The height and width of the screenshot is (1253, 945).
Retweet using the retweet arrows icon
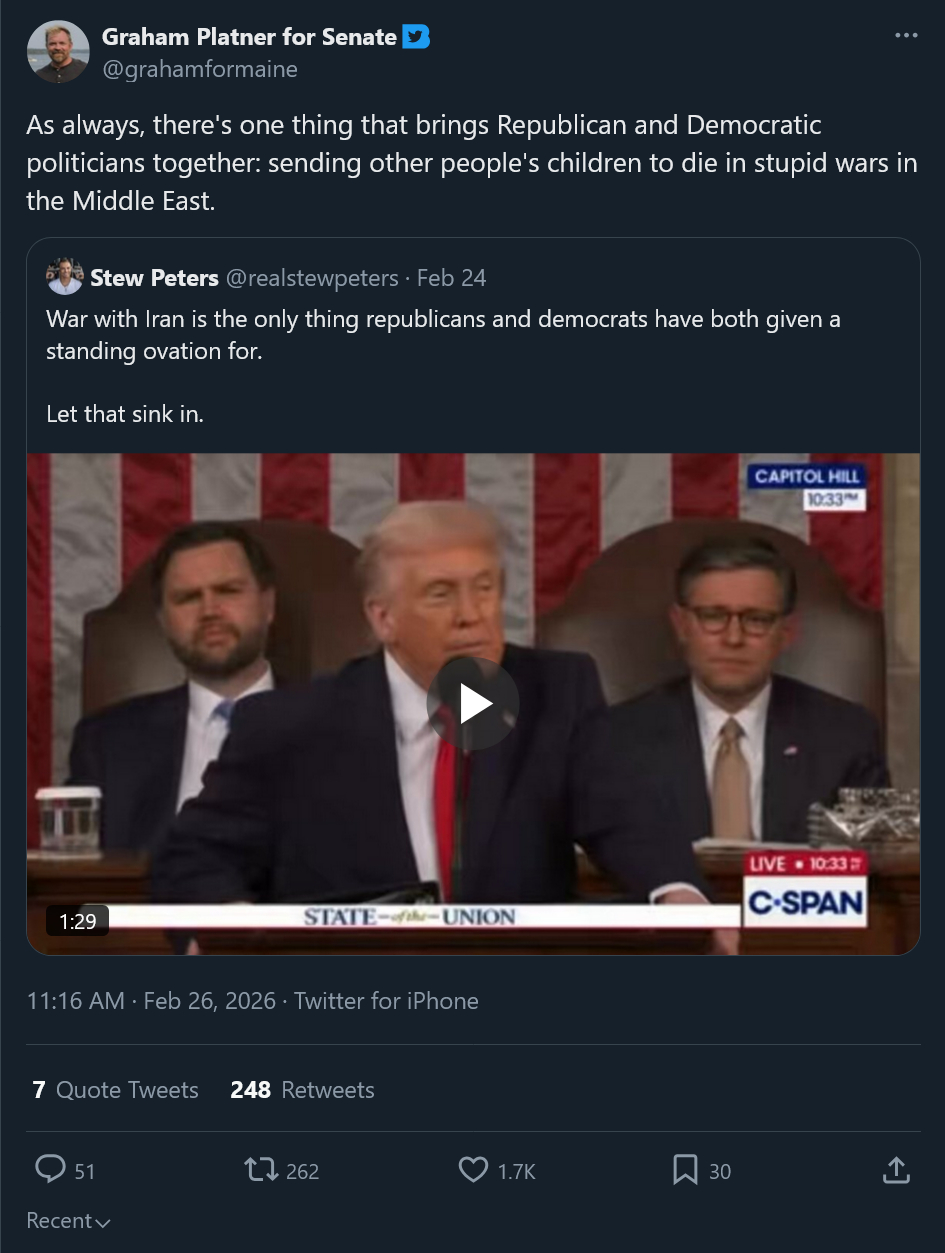[259, 1169]
